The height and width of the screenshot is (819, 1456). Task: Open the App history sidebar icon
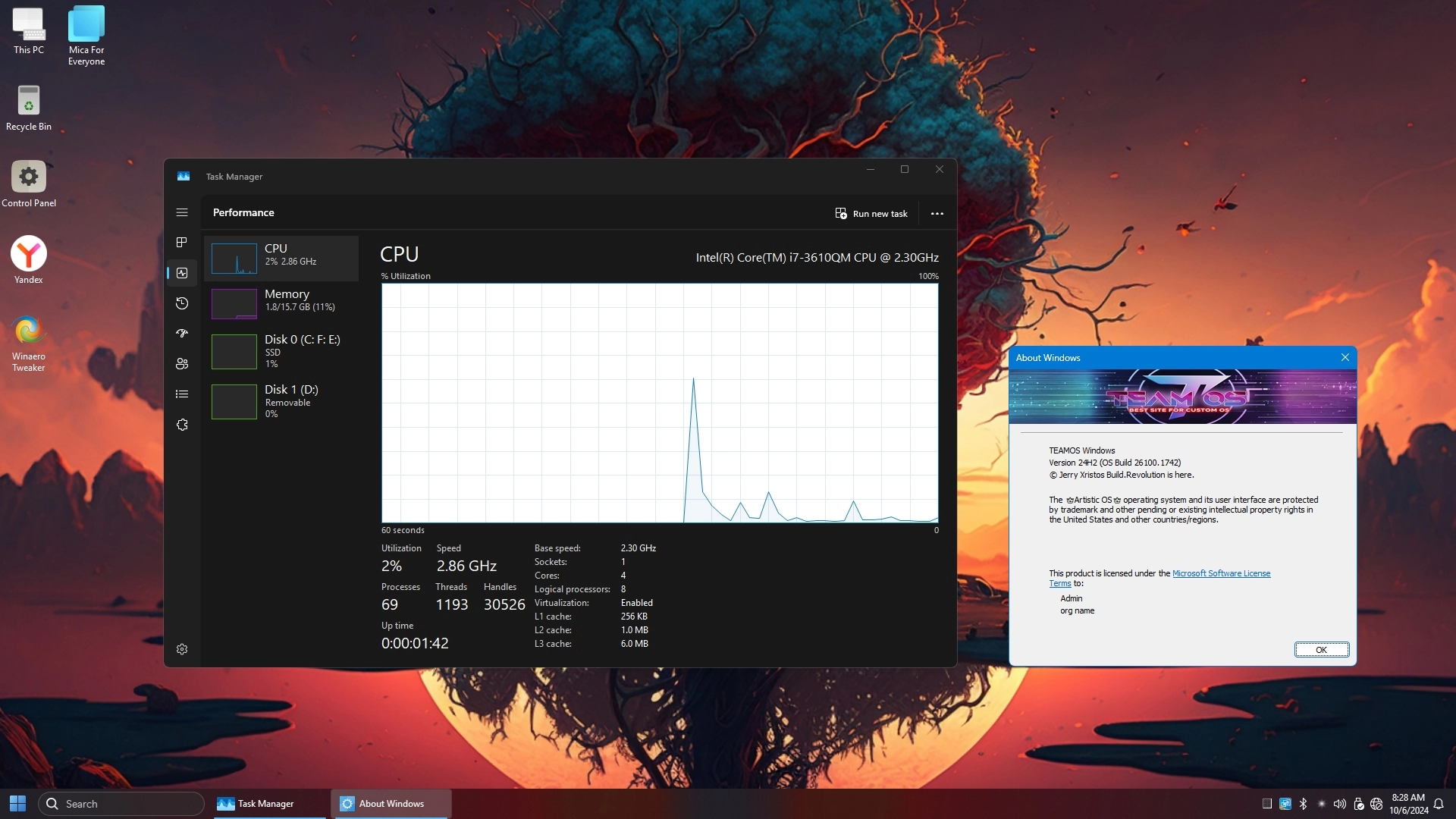click(x=182, y=303)
